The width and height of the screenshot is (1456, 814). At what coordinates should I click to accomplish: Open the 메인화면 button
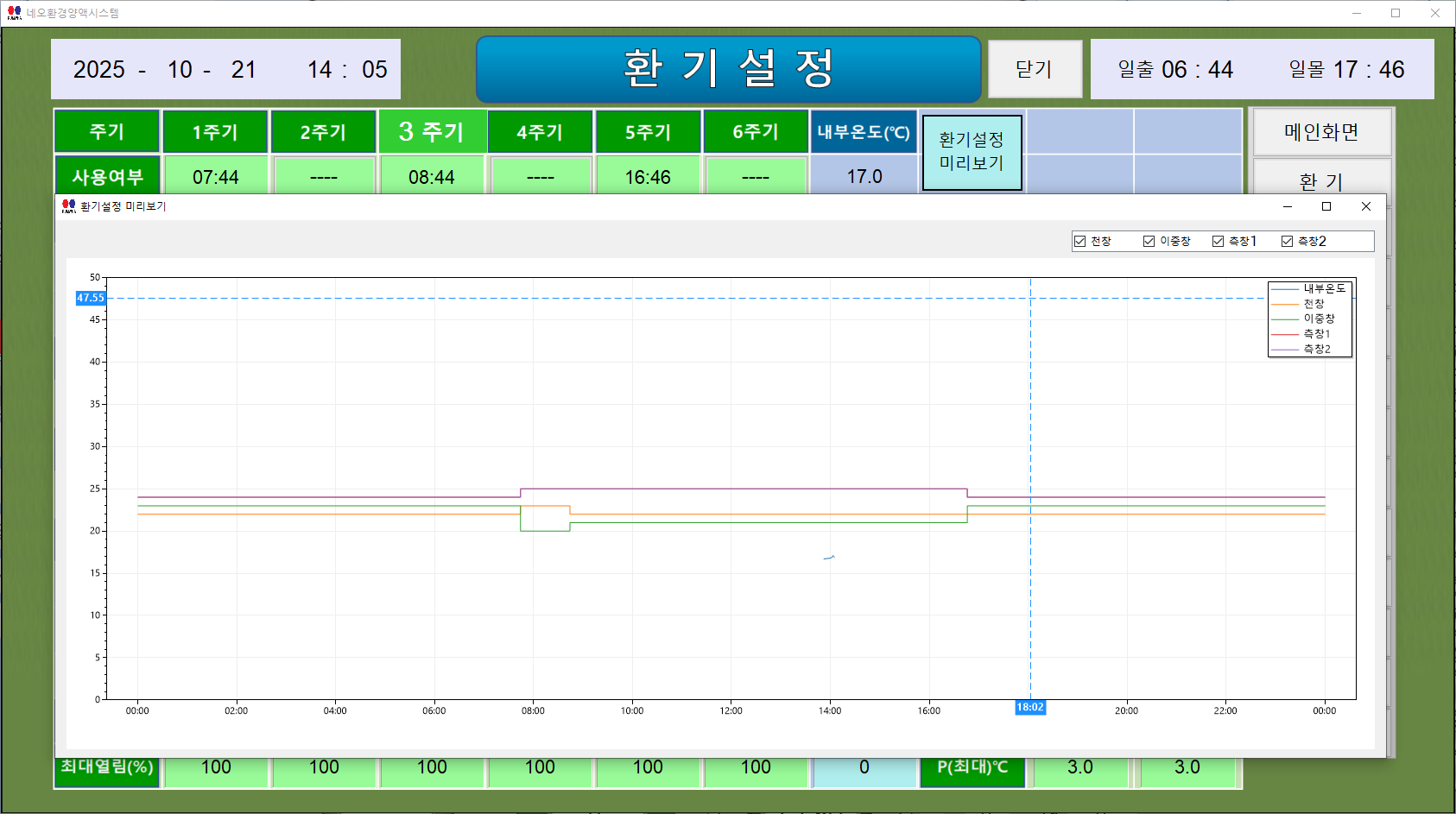(1321, 132)
